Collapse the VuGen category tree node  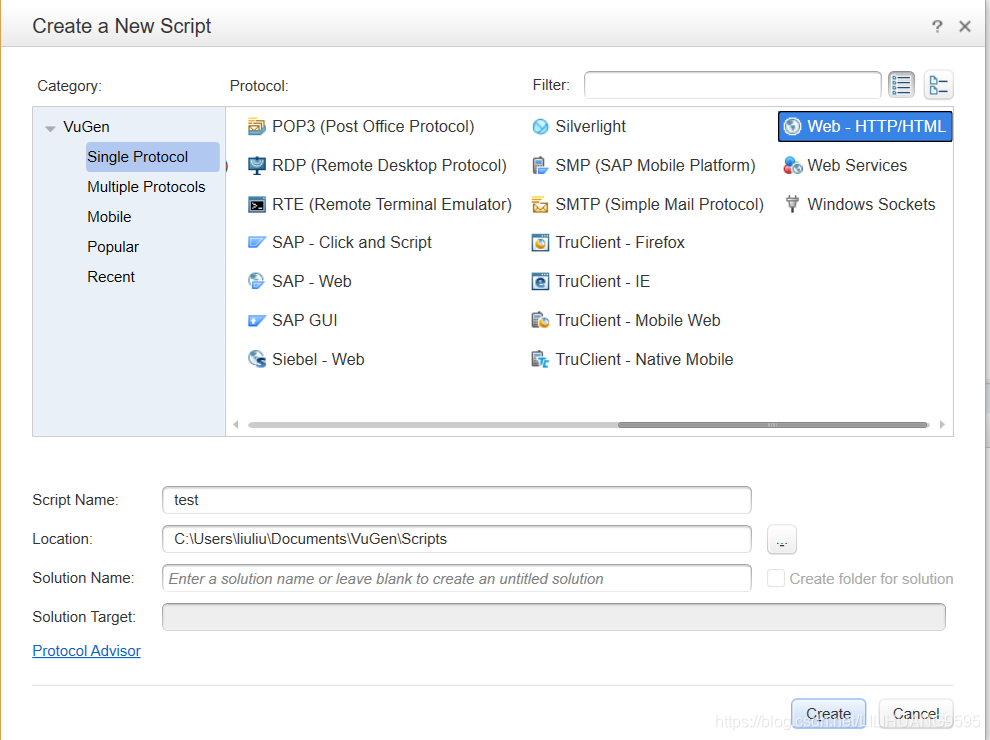[51, 128]
